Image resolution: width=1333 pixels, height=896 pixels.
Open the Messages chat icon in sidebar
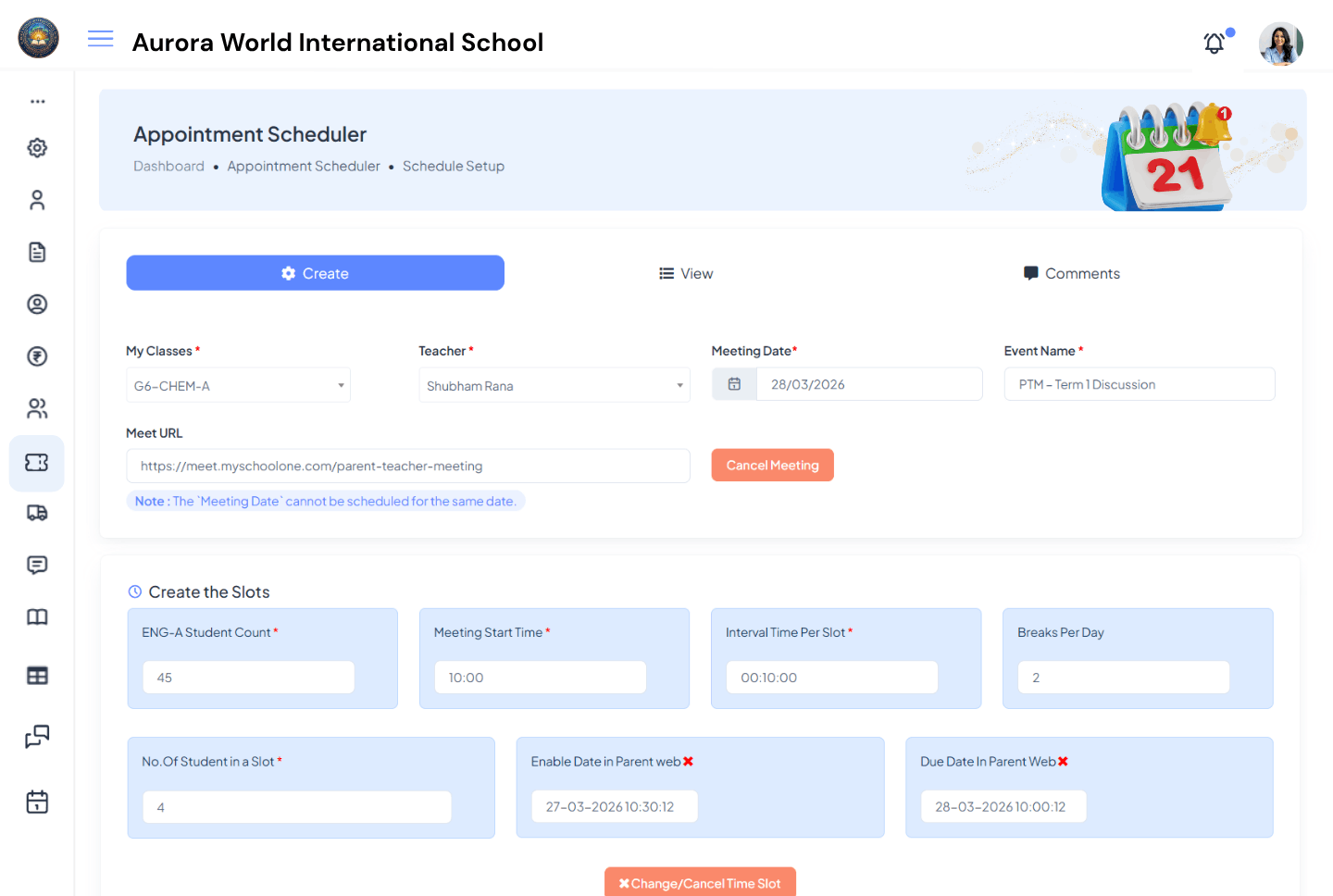37,565
